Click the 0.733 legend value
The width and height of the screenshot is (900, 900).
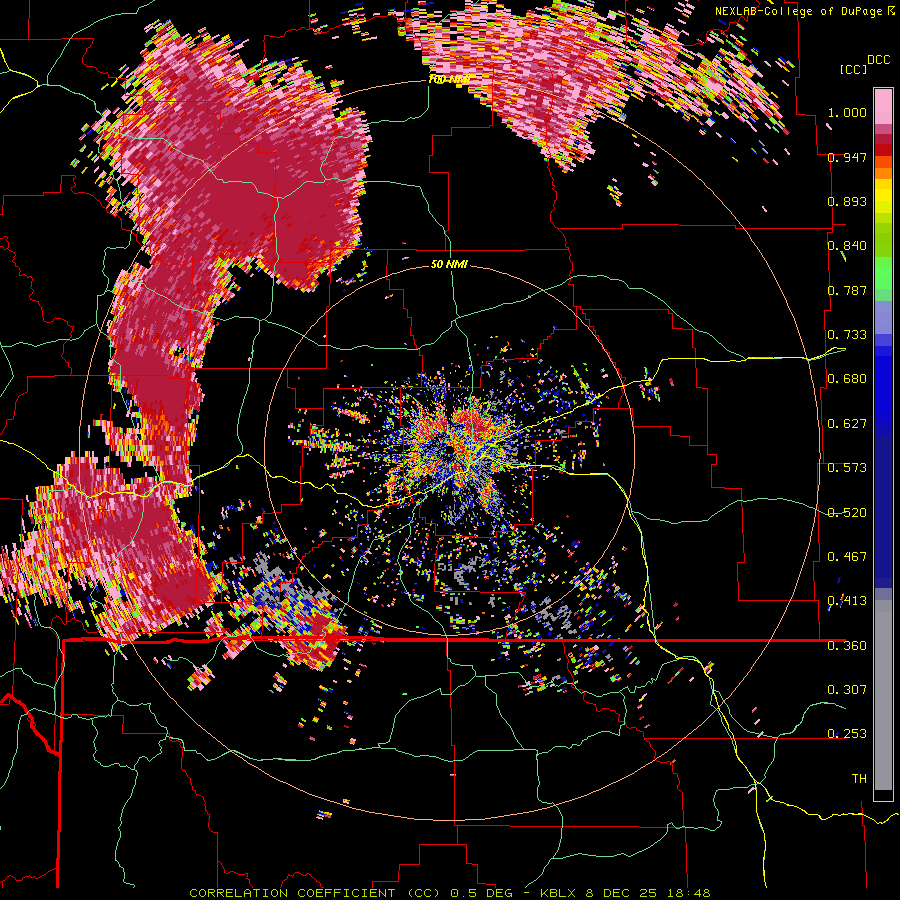[847, 335]
